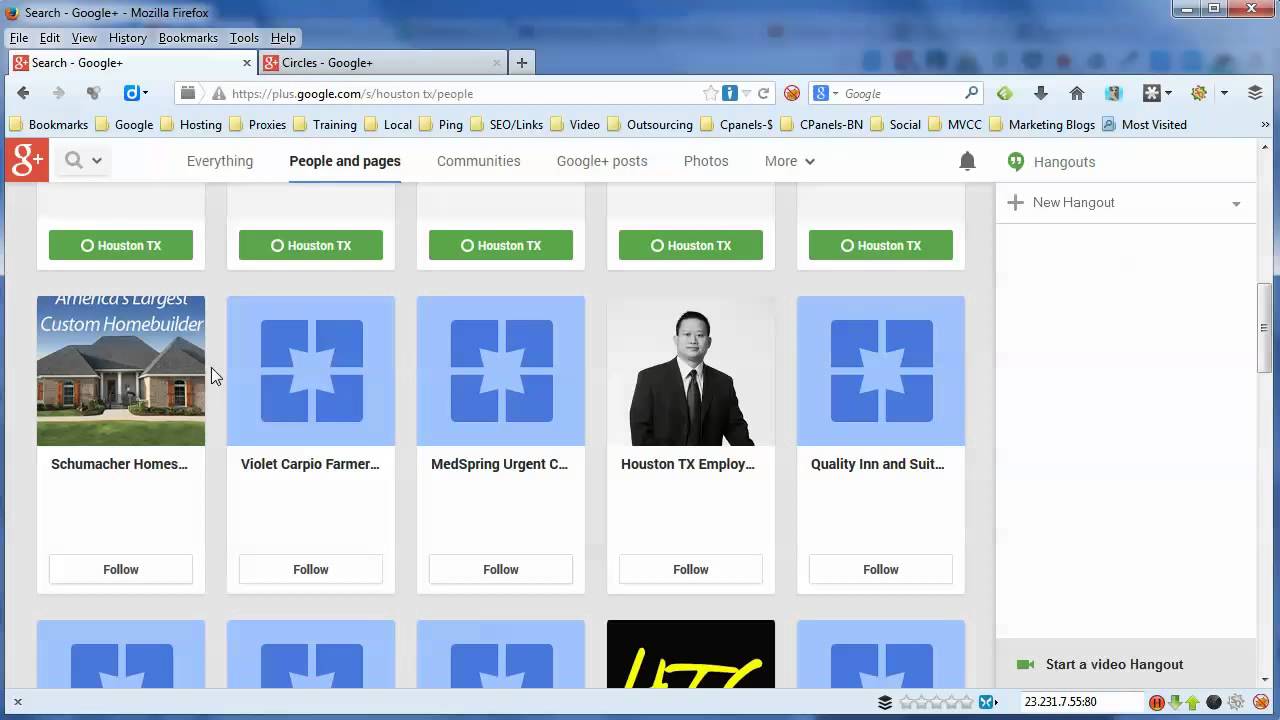Viewport: 1280px width, 720px height.
Task: Click the search magnifier in Google box
Action: click(x=971, y=93)
